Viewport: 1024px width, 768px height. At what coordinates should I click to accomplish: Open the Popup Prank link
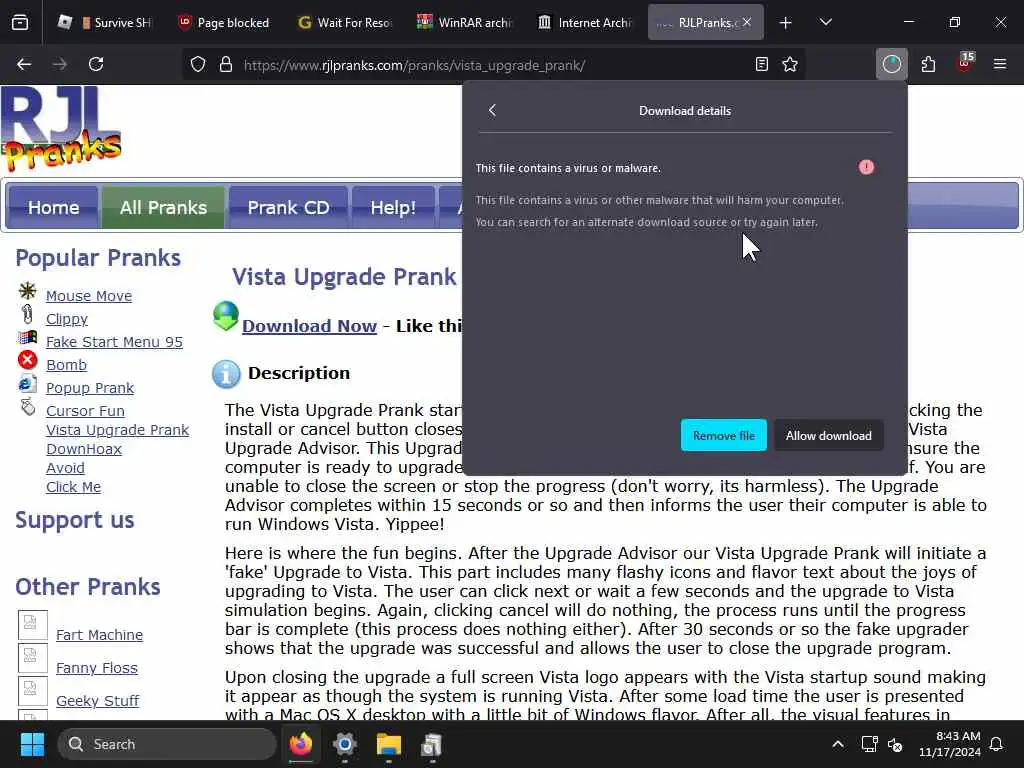tap(89, 388)
